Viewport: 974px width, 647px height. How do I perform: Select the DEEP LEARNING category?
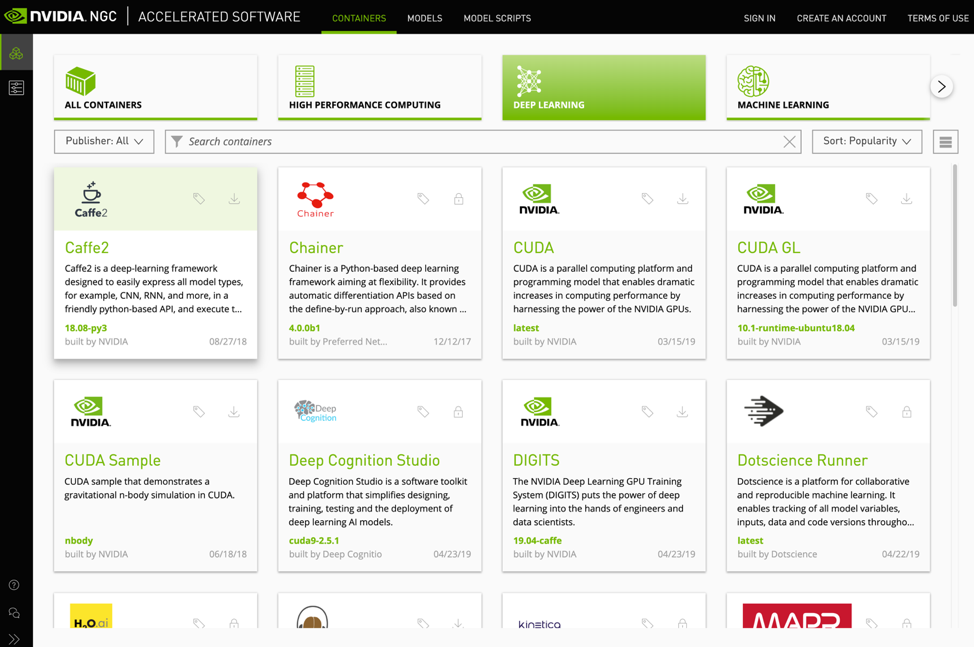tap(604, 88)
